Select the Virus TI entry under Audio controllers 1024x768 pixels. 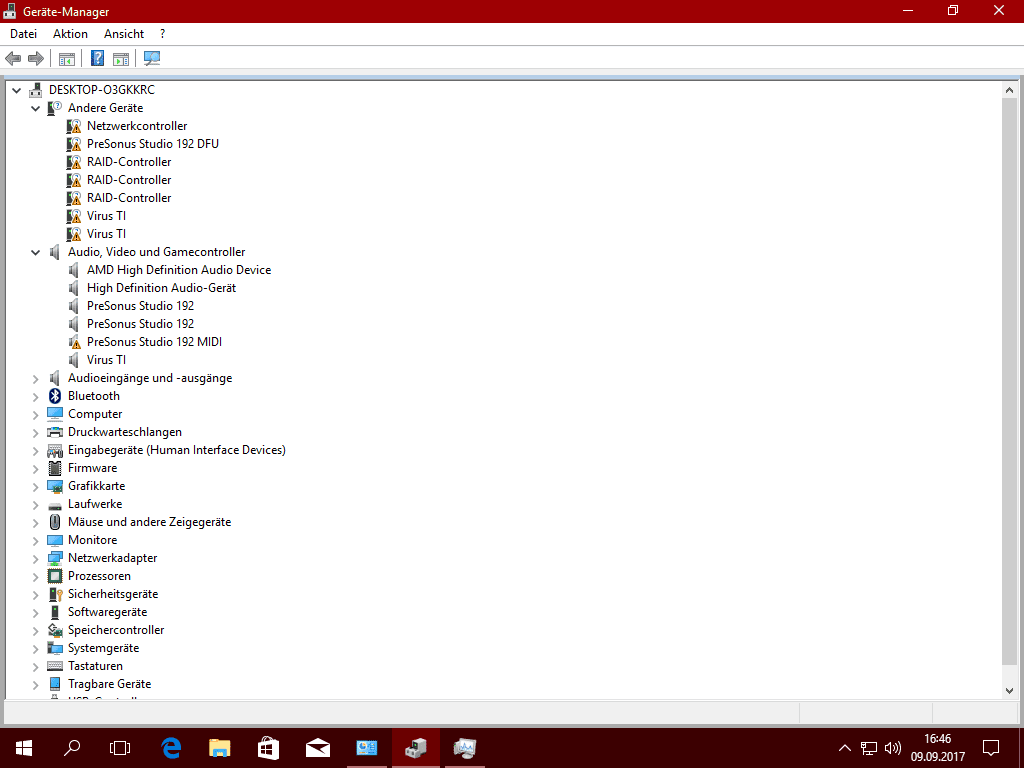coord(106,360)
